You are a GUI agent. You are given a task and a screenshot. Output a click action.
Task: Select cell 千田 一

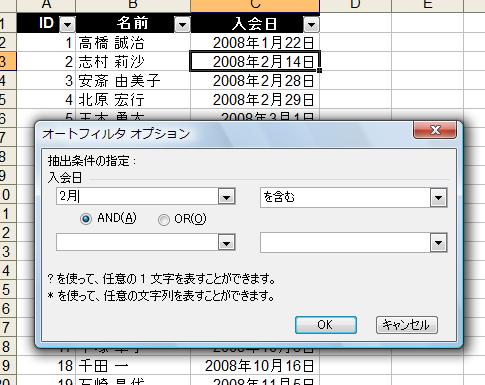coord(133,366)
